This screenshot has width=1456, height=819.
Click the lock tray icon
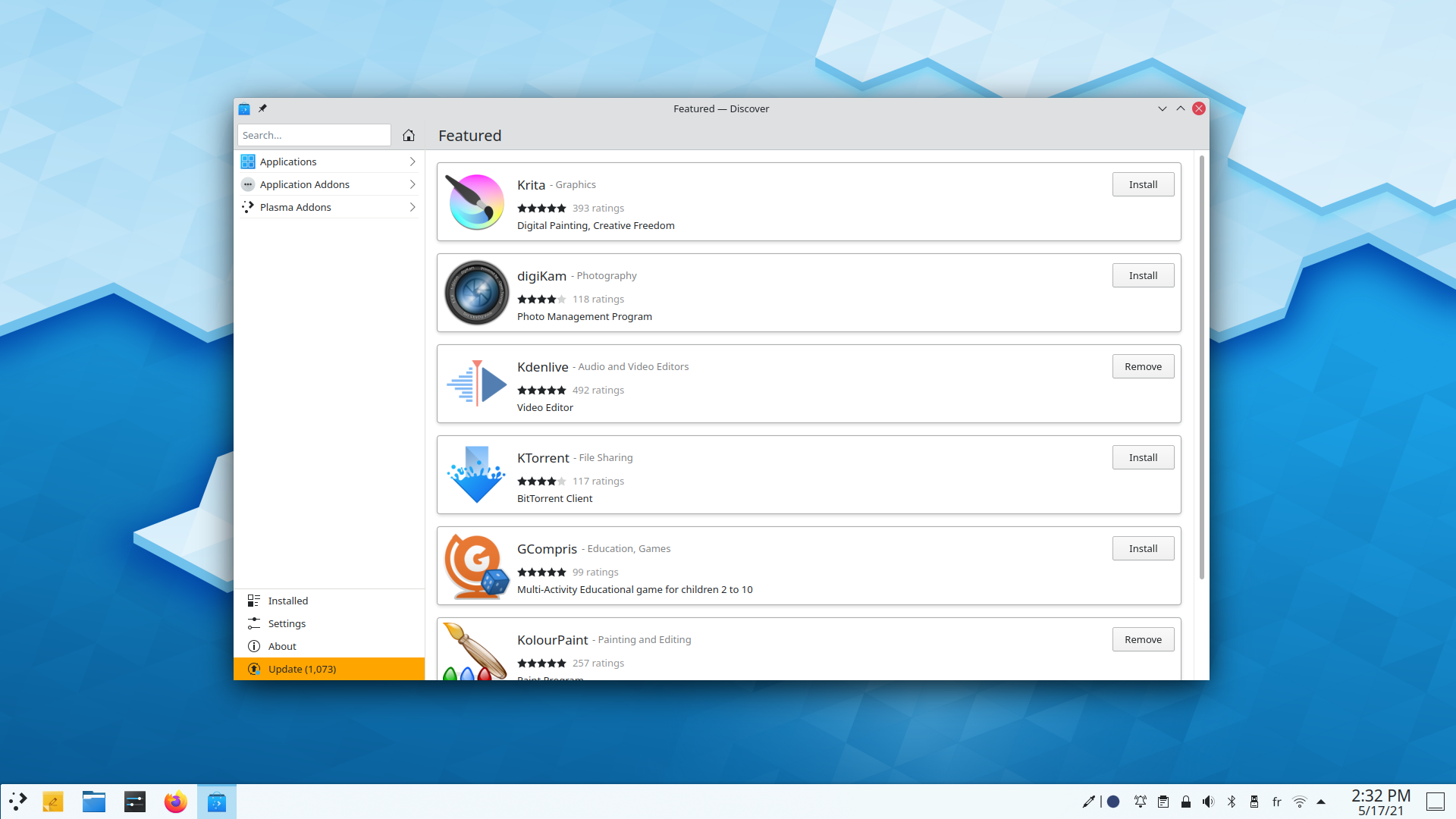pyautogui.click(x=1186, y=802)
